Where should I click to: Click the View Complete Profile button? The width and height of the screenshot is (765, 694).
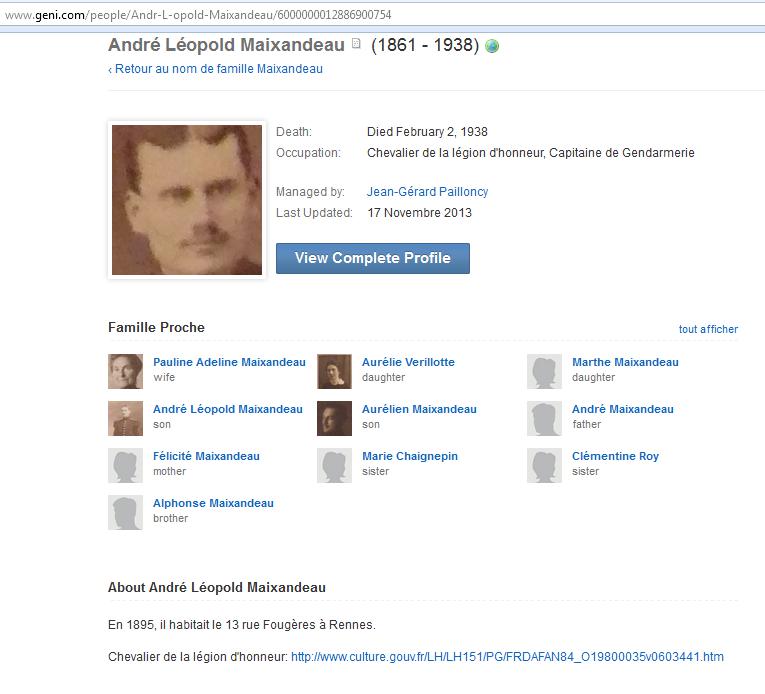373,258
